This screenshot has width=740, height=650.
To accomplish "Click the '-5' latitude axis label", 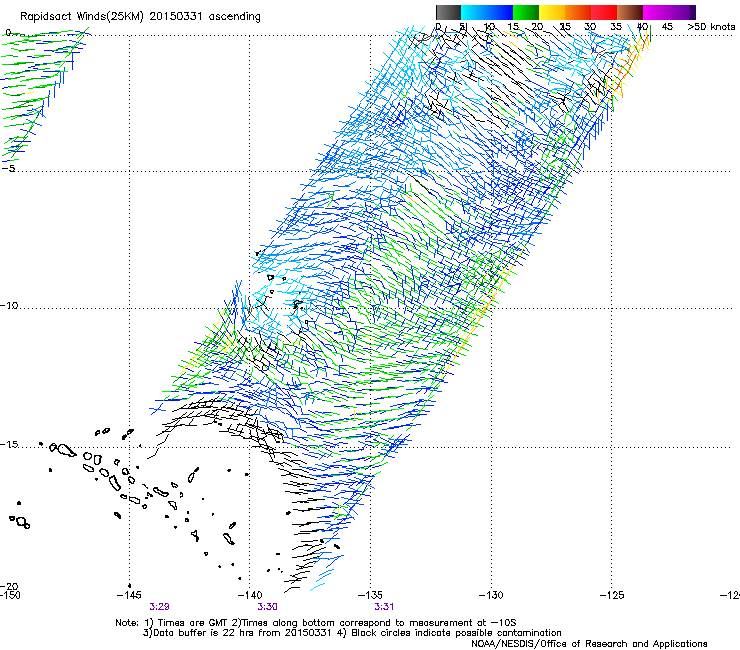I will 8,168.
